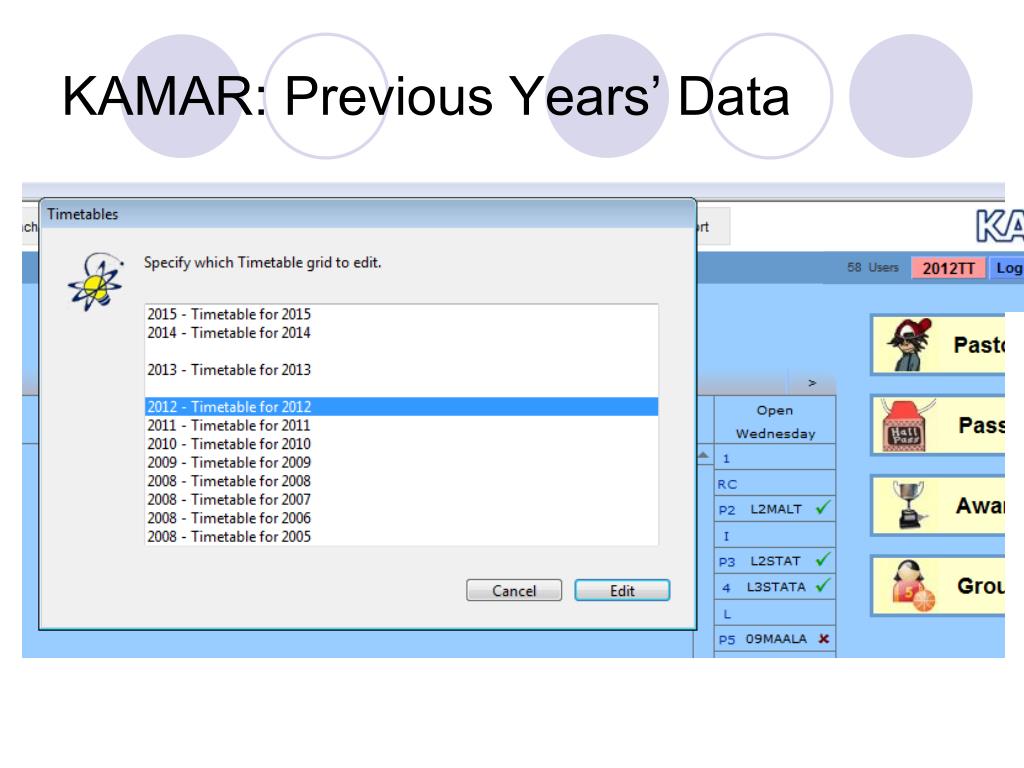This screenshot has width=1024, height=768.
Task: Click the "Open Wednesday" column header
Action: [775, 421]
